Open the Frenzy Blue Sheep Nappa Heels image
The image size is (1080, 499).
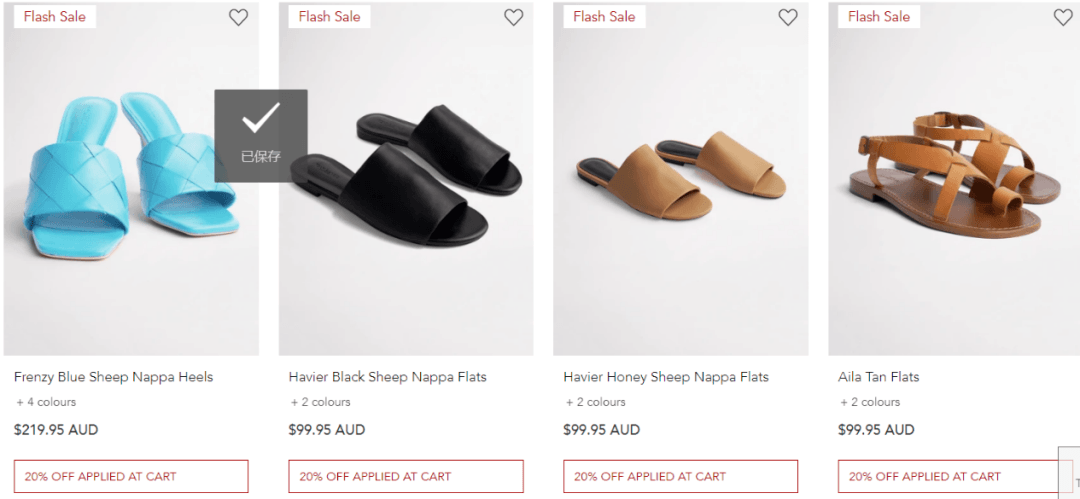tap(132, 179)
